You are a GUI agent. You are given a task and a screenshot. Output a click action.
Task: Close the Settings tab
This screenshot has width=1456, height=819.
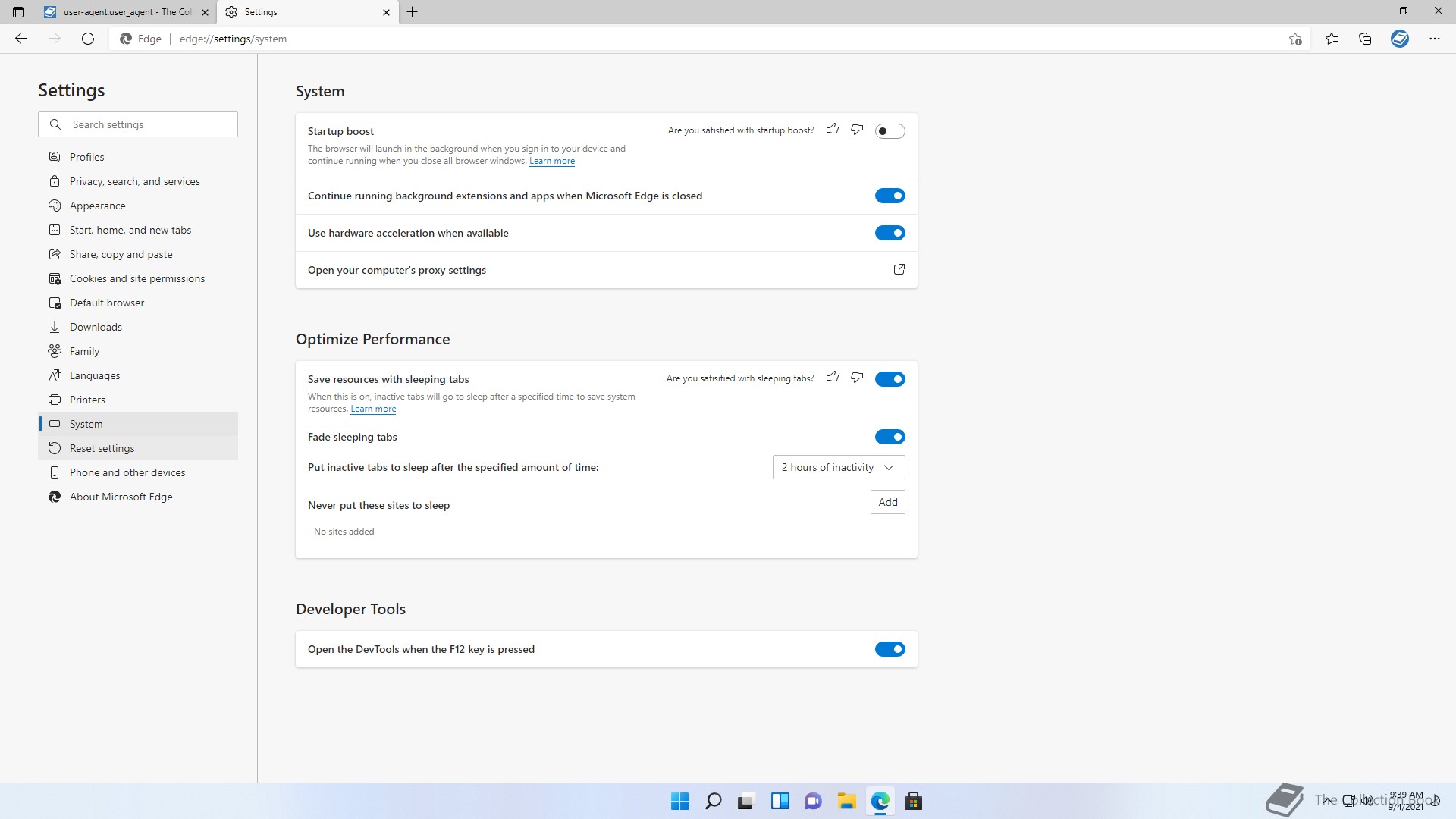pos(386,12)
